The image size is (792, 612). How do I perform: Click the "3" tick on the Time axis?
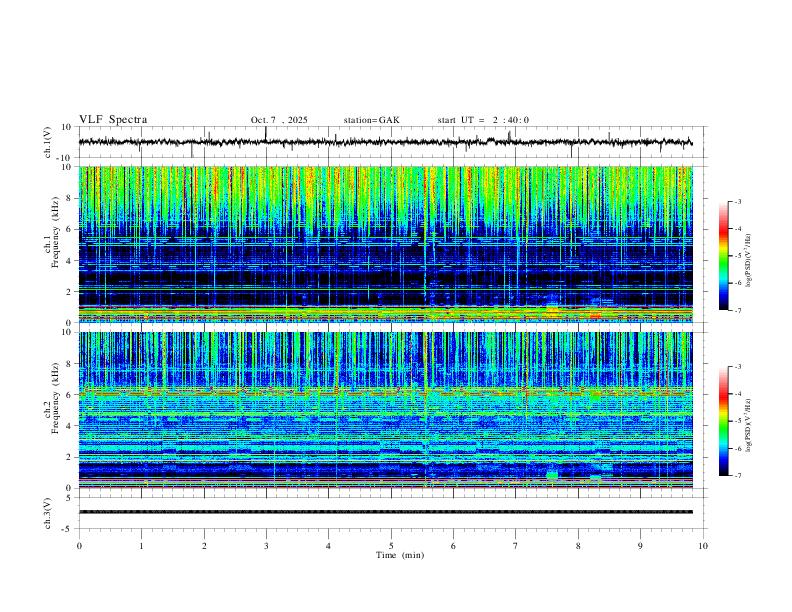(x=266, y=546)
